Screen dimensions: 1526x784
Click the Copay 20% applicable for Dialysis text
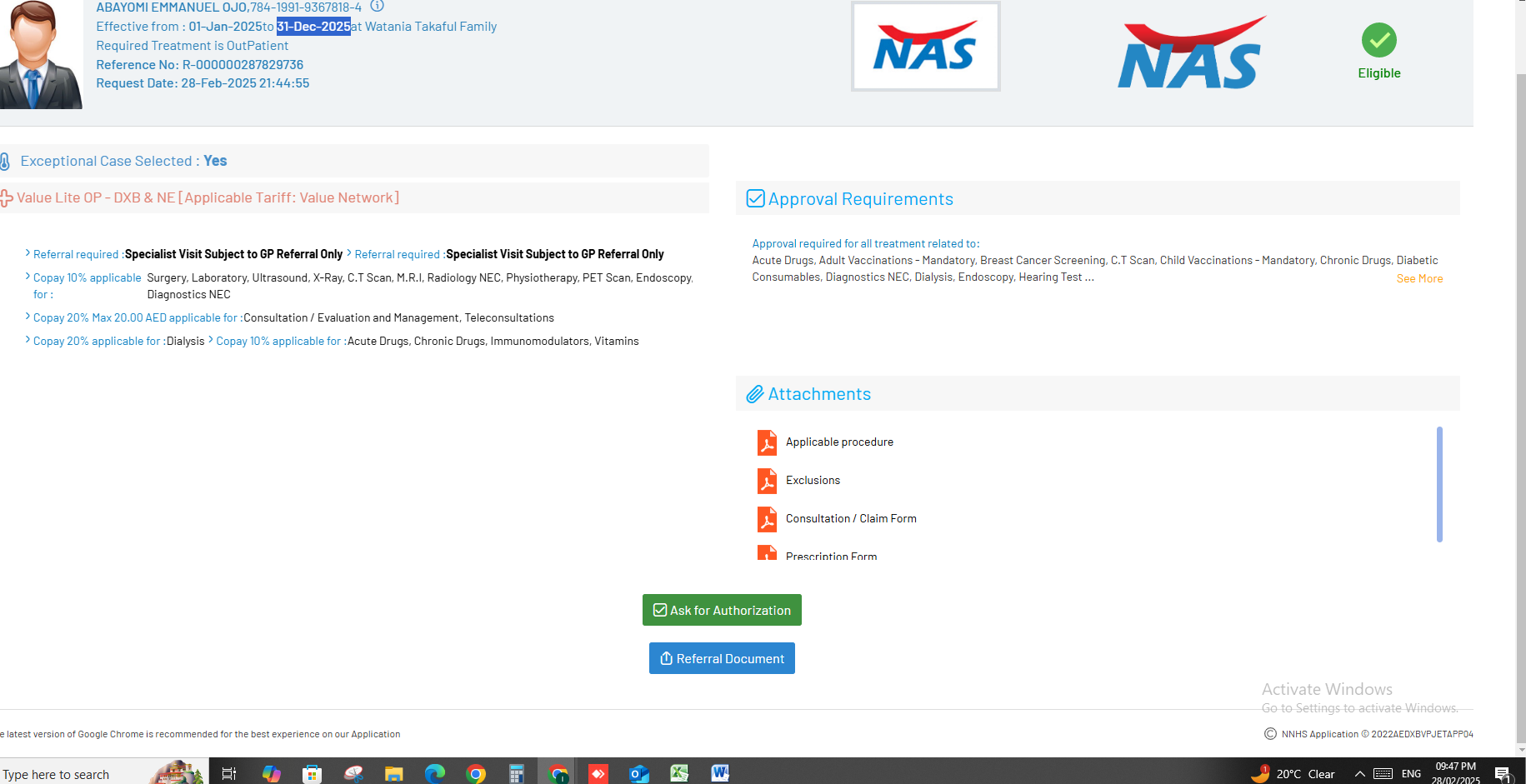point(118,342)
